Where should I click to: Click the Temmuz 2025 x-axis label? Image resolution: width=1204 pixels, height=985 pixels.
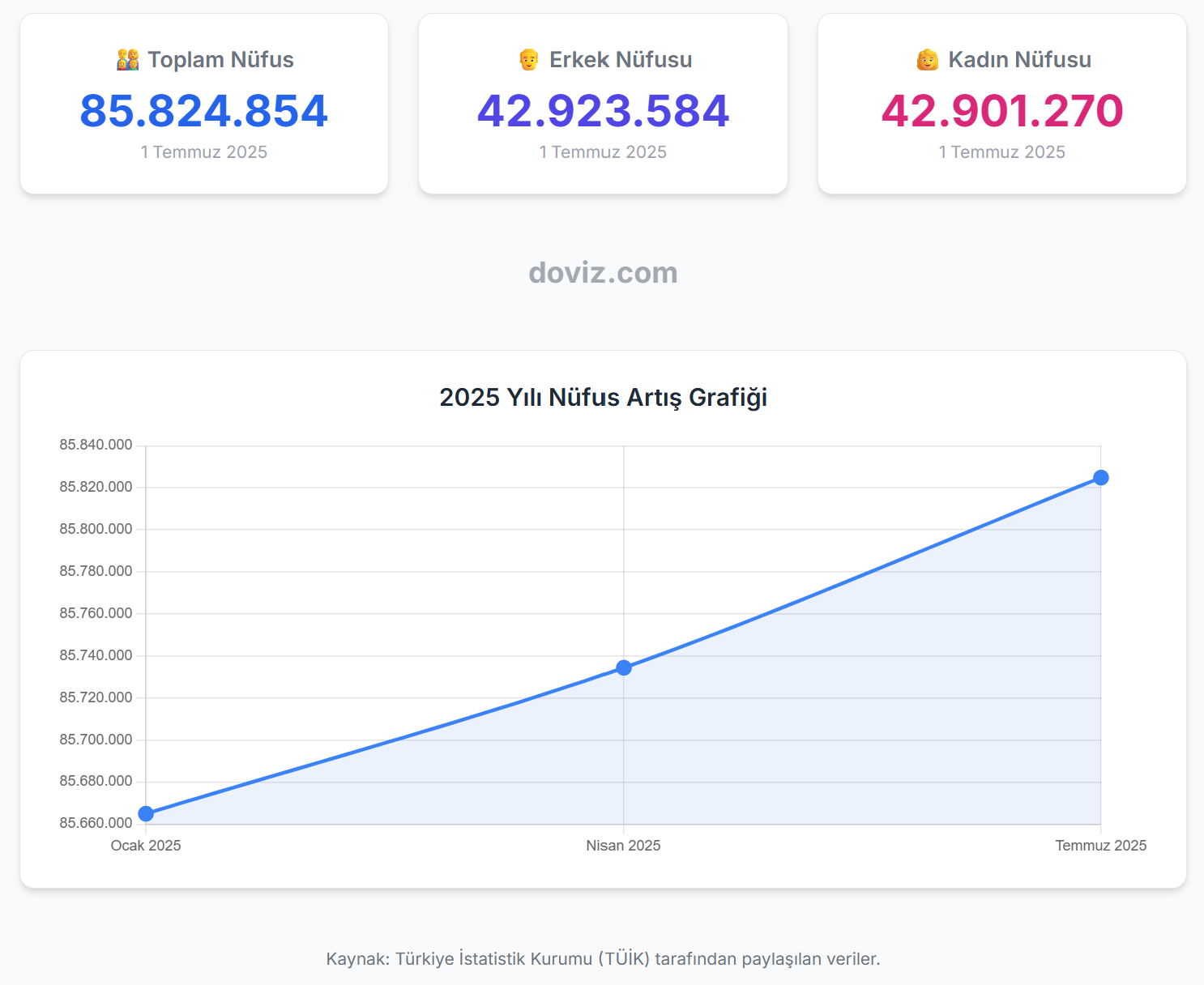tap(1100, 846)
